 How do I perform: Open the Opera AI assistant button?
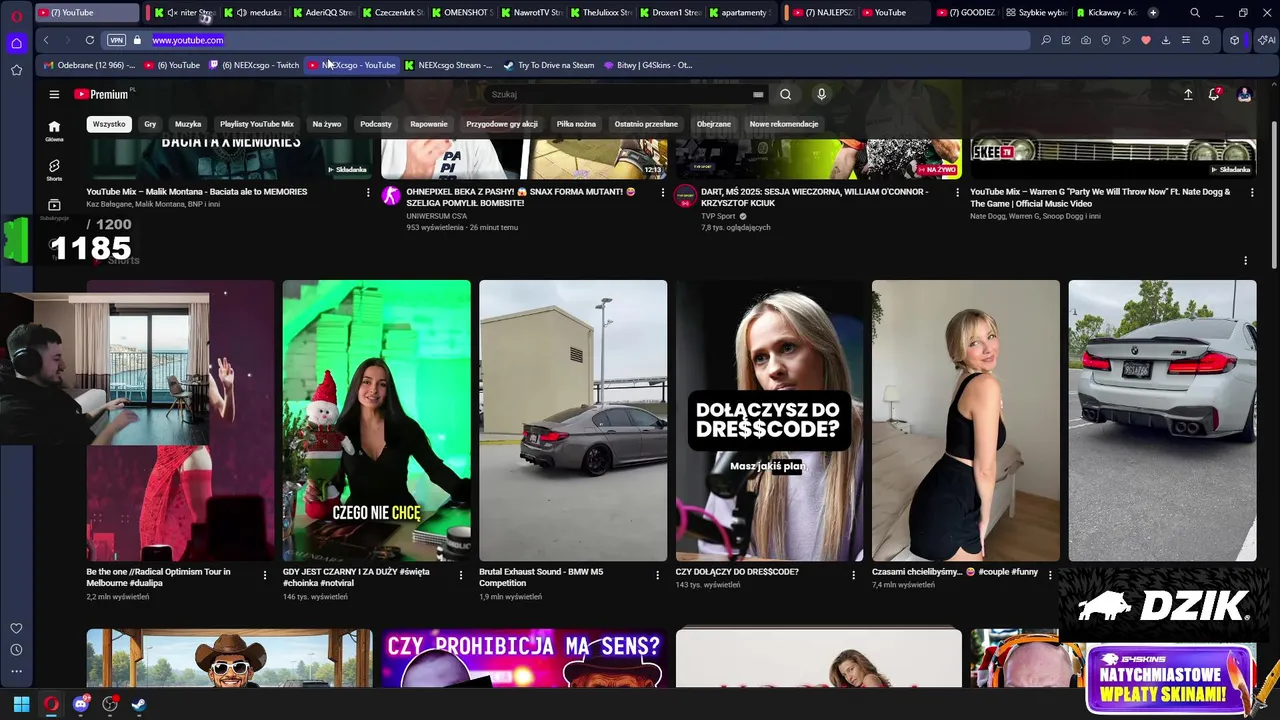[x=1266, y=40]
